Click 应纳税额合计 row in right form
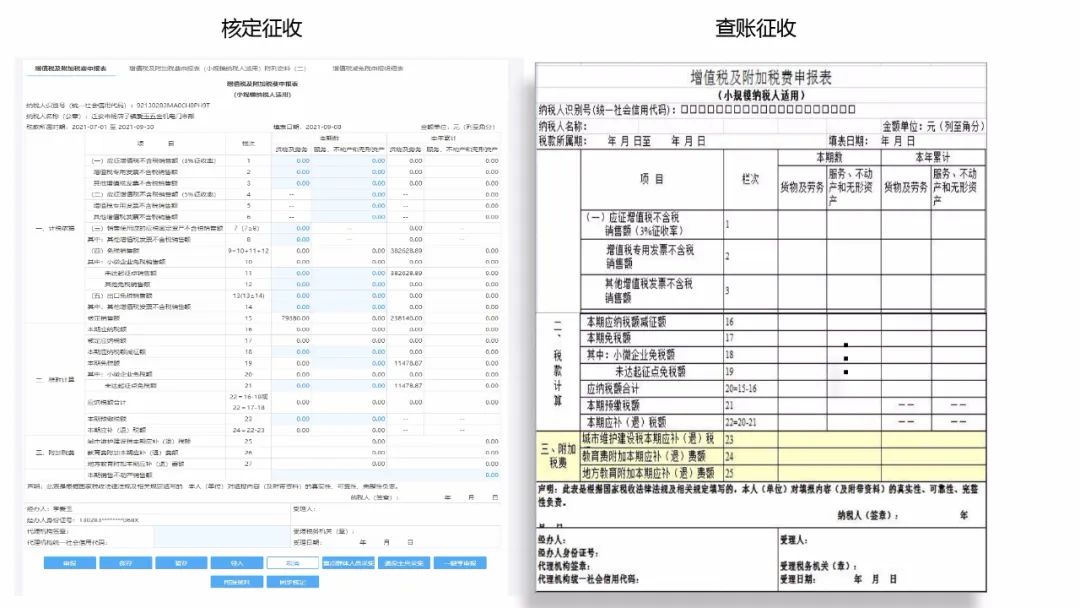 click(782, 388)
